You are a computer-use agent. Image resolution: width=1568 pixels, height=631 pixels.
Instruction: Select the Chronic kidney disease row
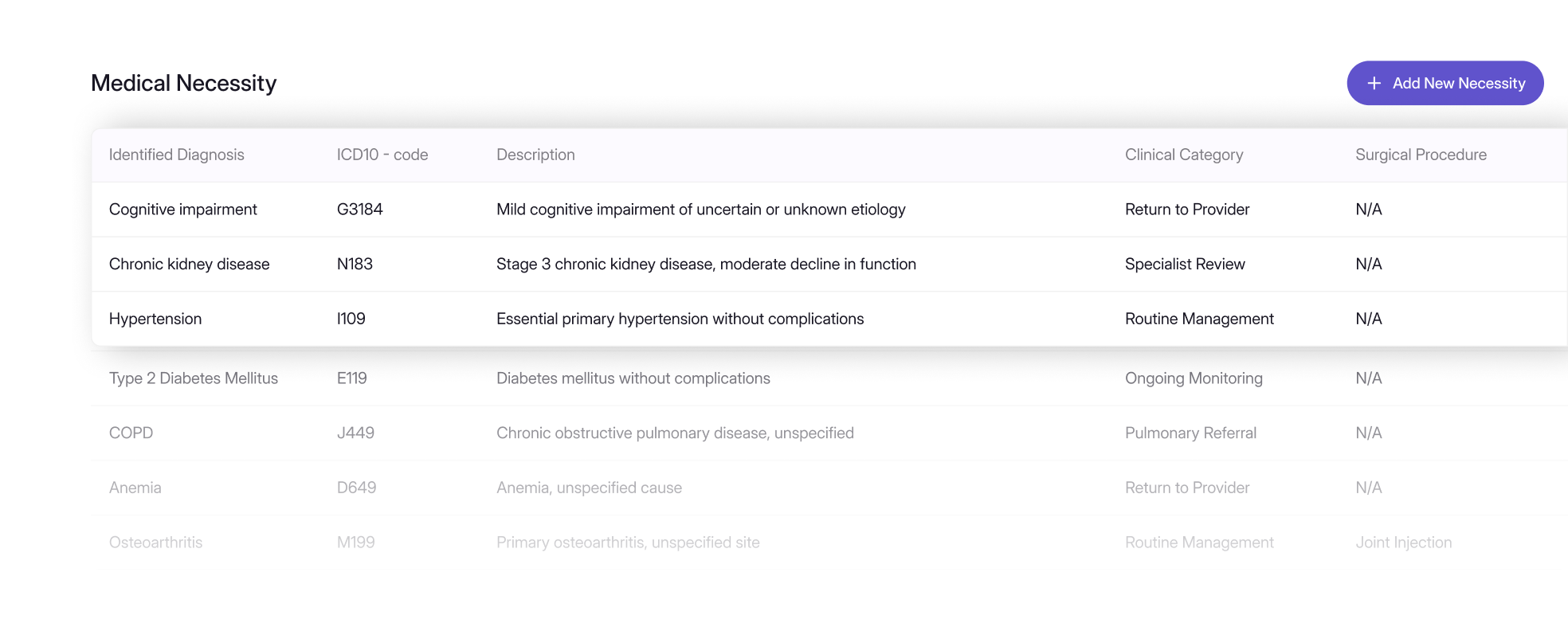point(829,265)
